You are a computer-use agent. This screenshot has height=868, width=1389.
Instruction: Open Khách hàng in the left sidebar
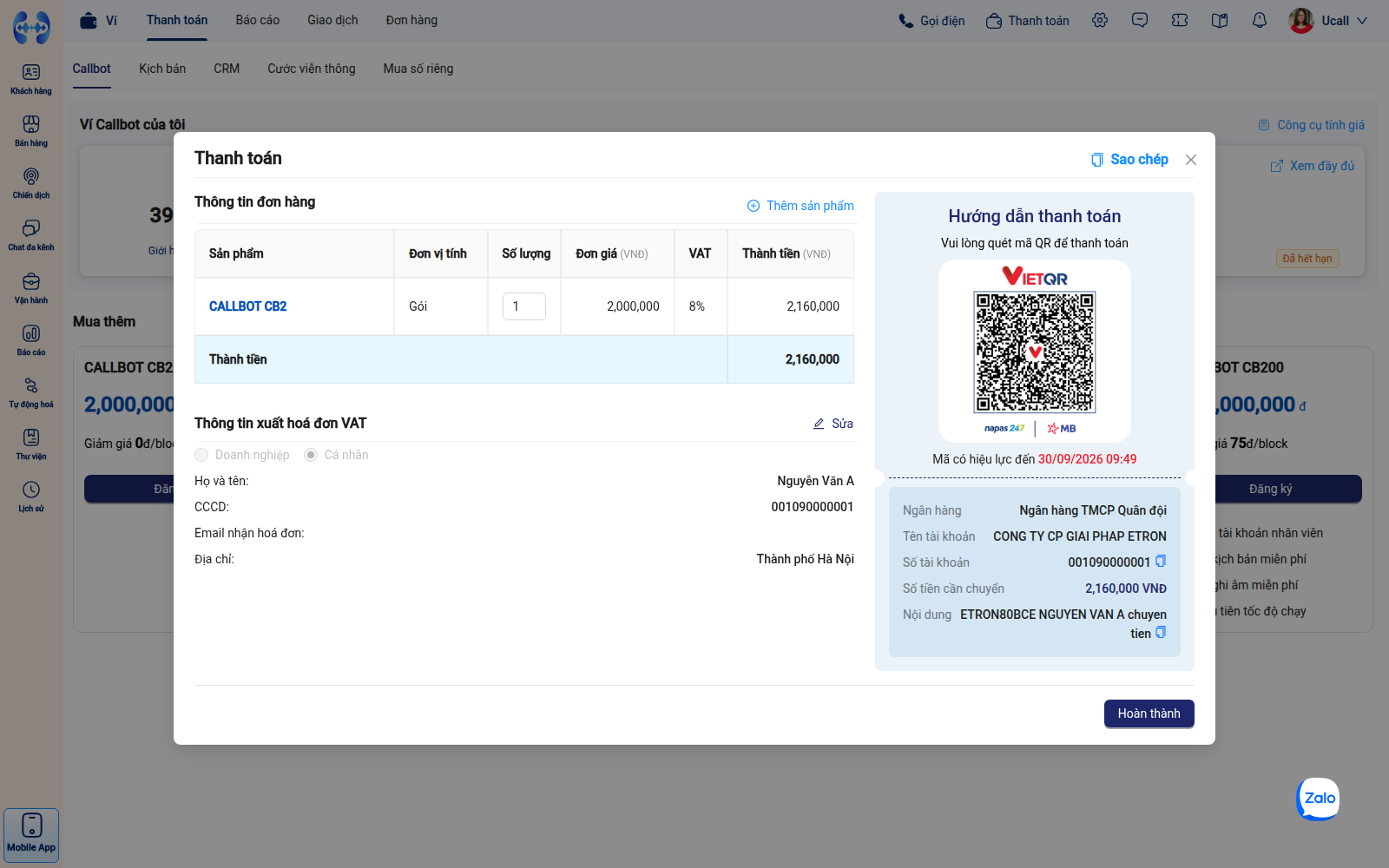click(x=31, y=79)
